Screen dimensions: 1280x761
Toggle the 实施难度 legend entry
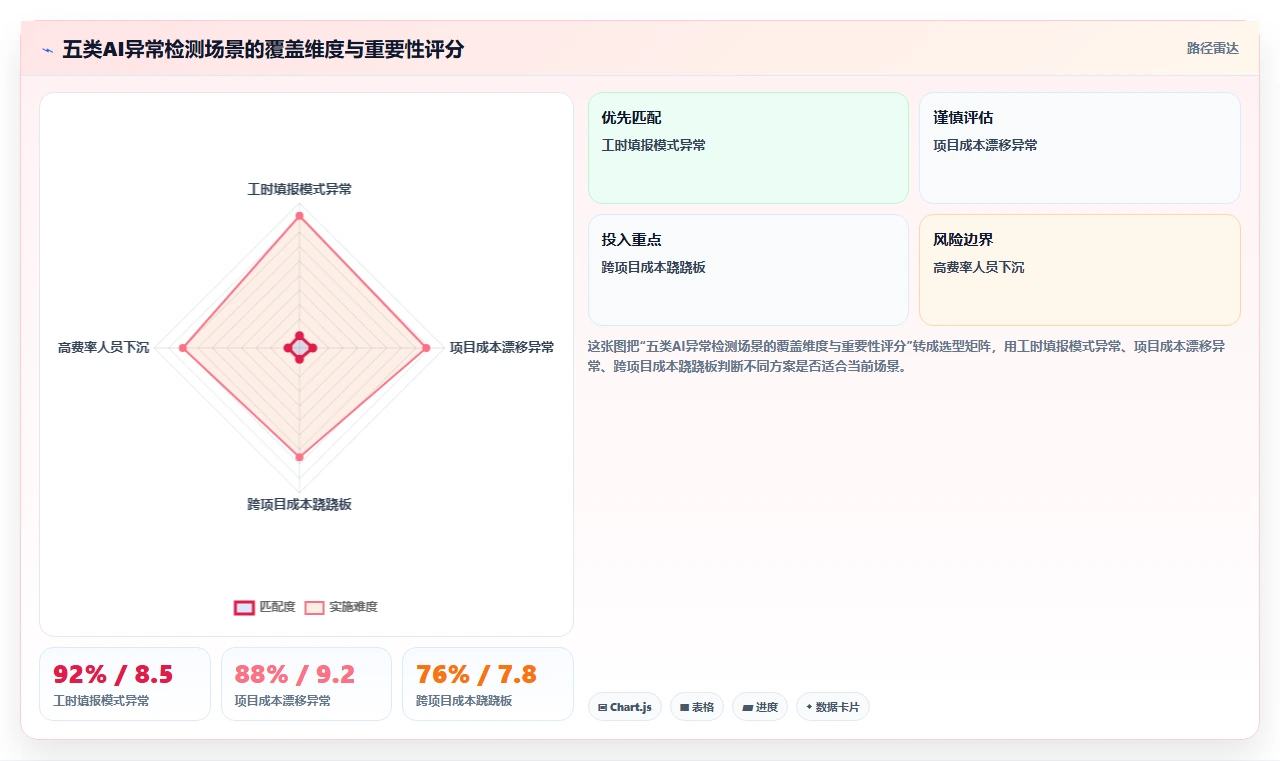341,607
